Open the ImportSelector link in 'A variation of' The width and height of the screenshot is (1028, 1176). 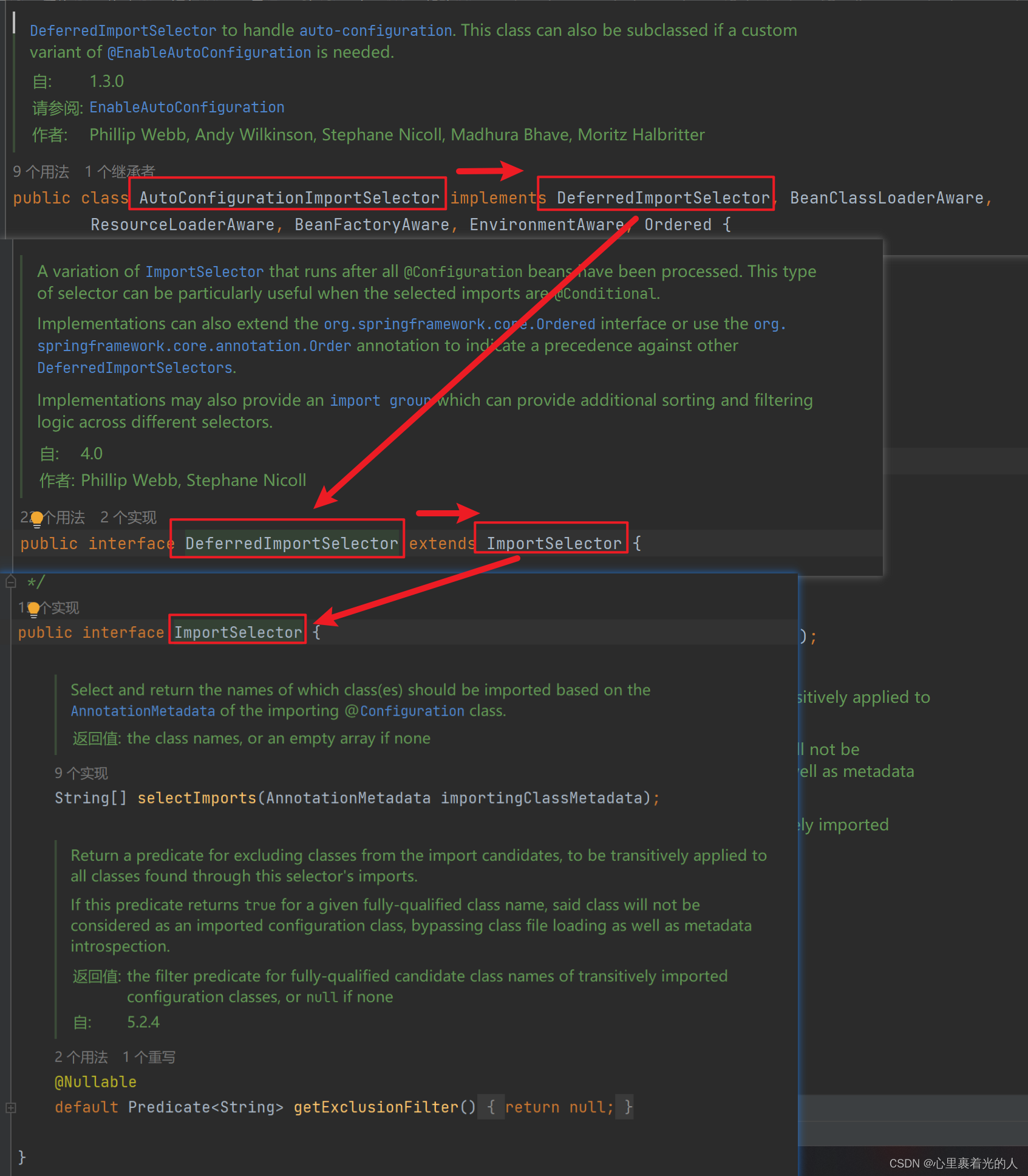[205, 272]
